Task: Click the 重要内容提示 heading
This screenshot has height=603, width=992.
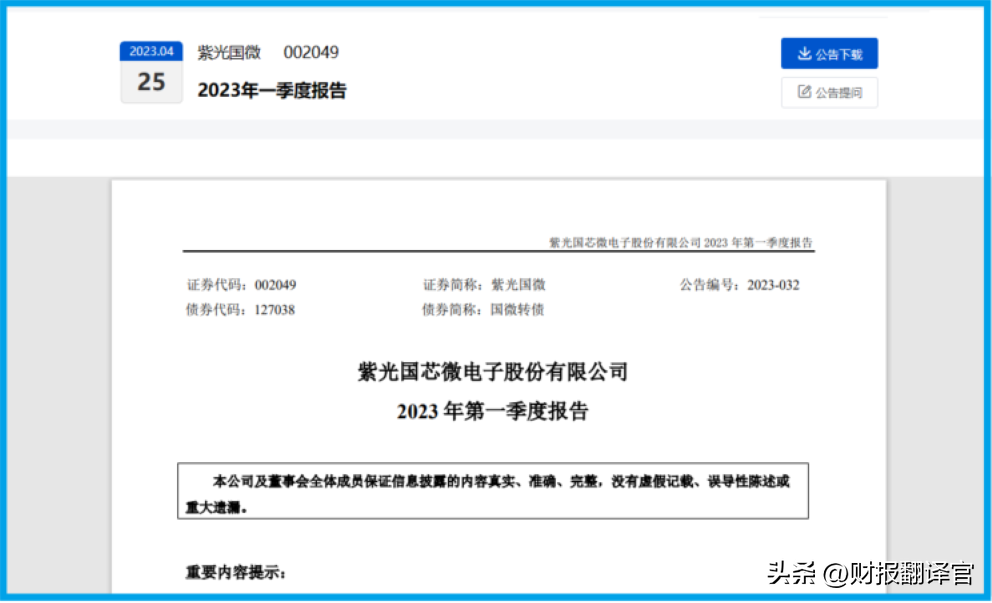Action: point(236,573)
